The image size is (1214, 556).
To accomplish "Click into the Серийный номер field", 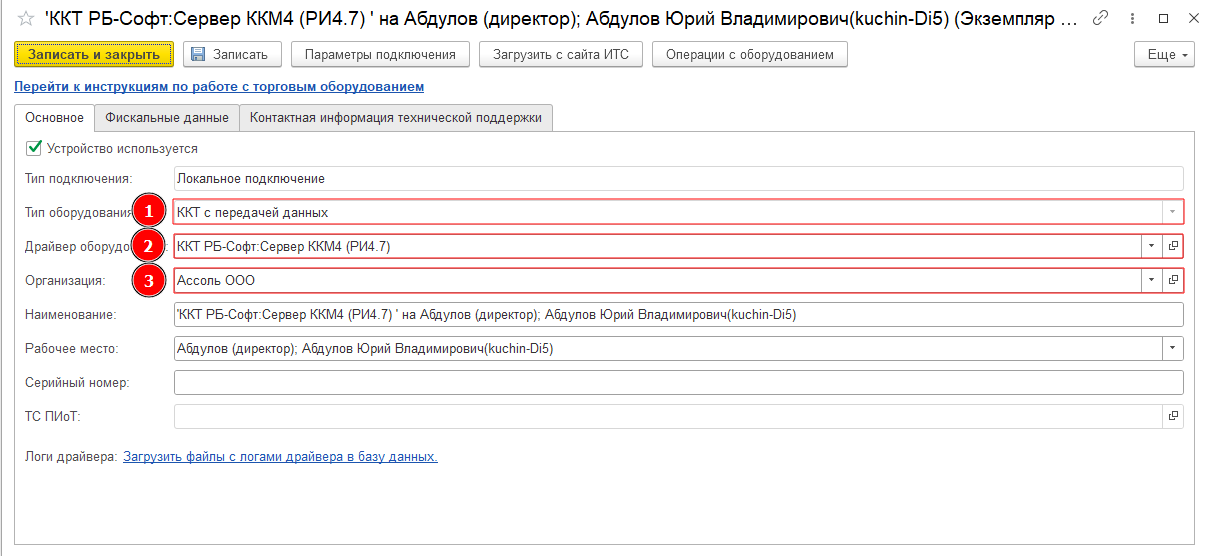I will [x=678, y=382].
